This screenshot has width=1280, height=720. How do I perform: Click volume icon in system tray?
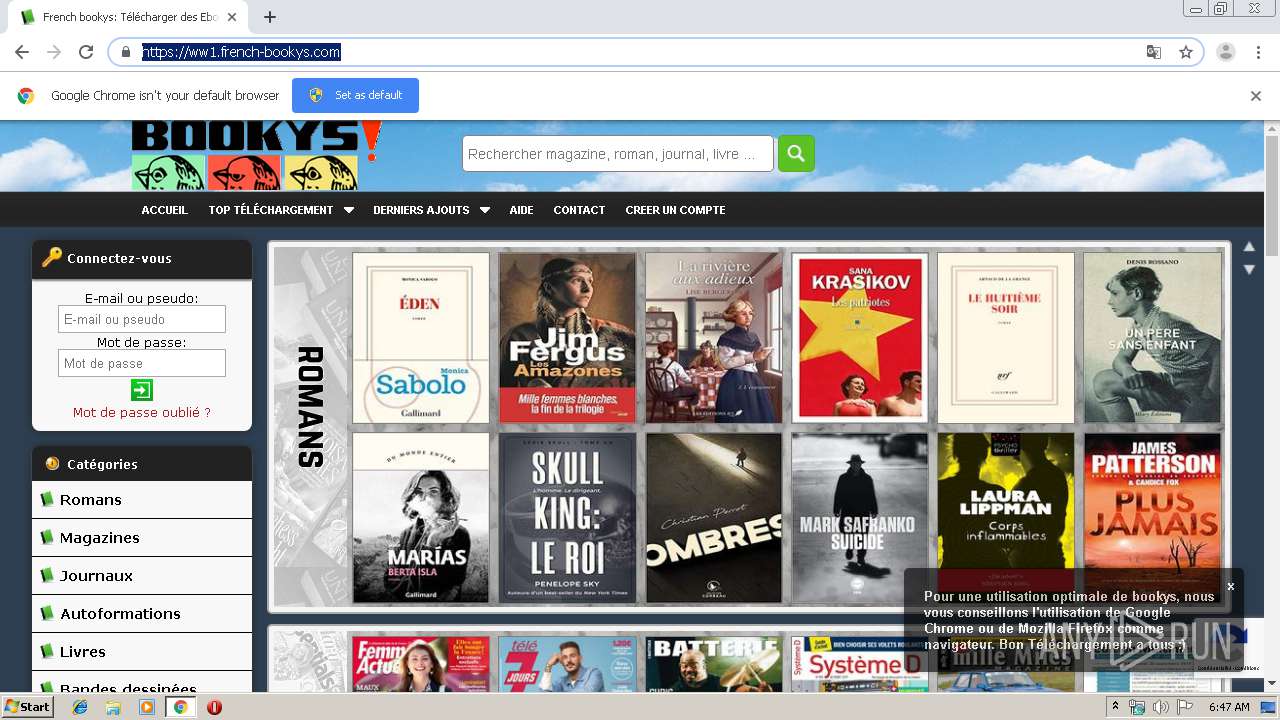[1160, 707]
